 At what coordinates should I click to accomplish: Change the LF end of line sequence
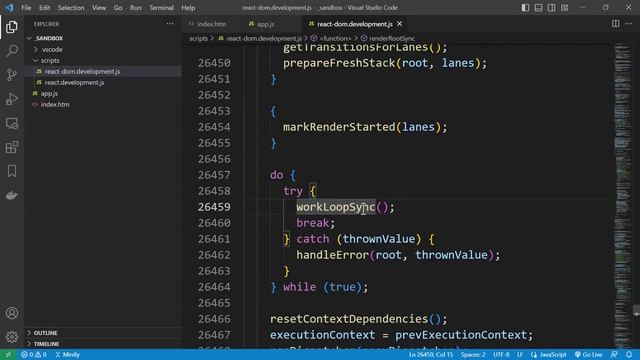tap(520, 355)
